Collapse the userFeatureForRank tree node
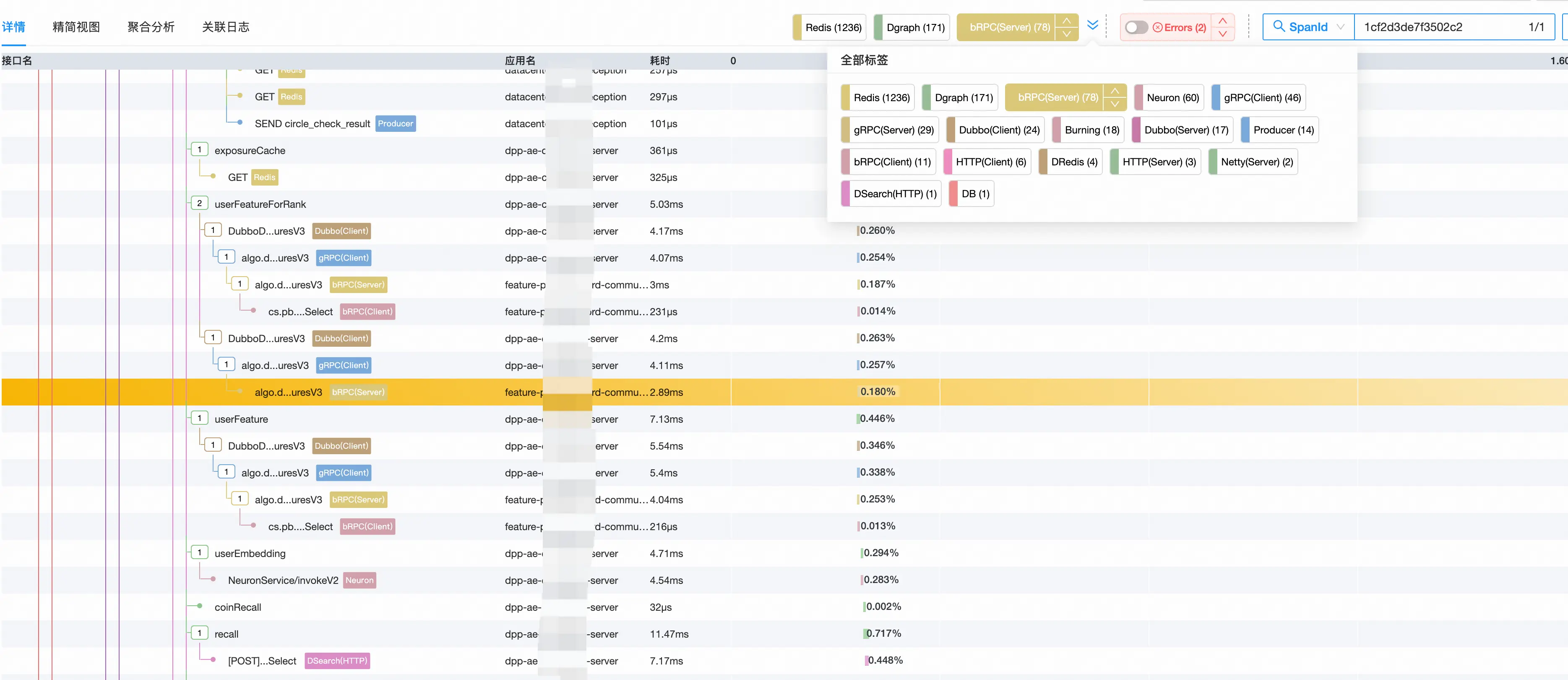The width and height of the screenshot is (1568, 680). coord(199,204)
